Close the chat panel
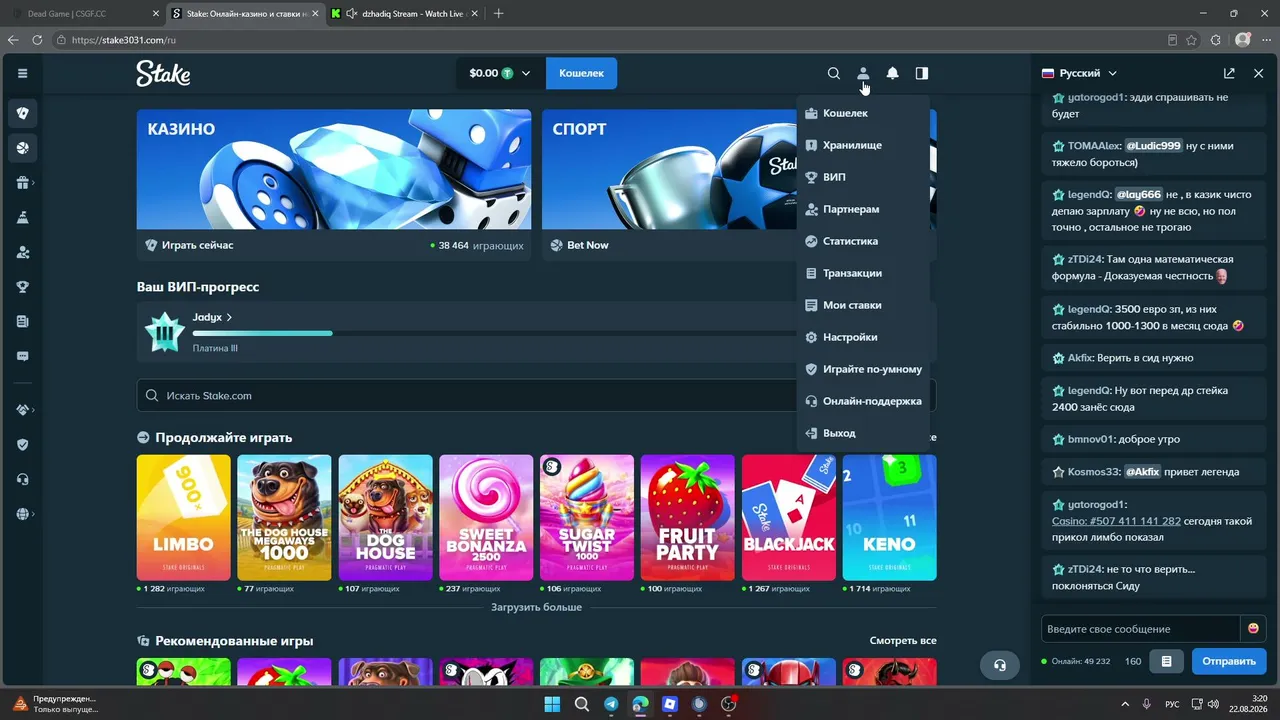Image resolution: width=1280 pixels, height=720 pixels. pyautogui.click(x=1258, y=73)
